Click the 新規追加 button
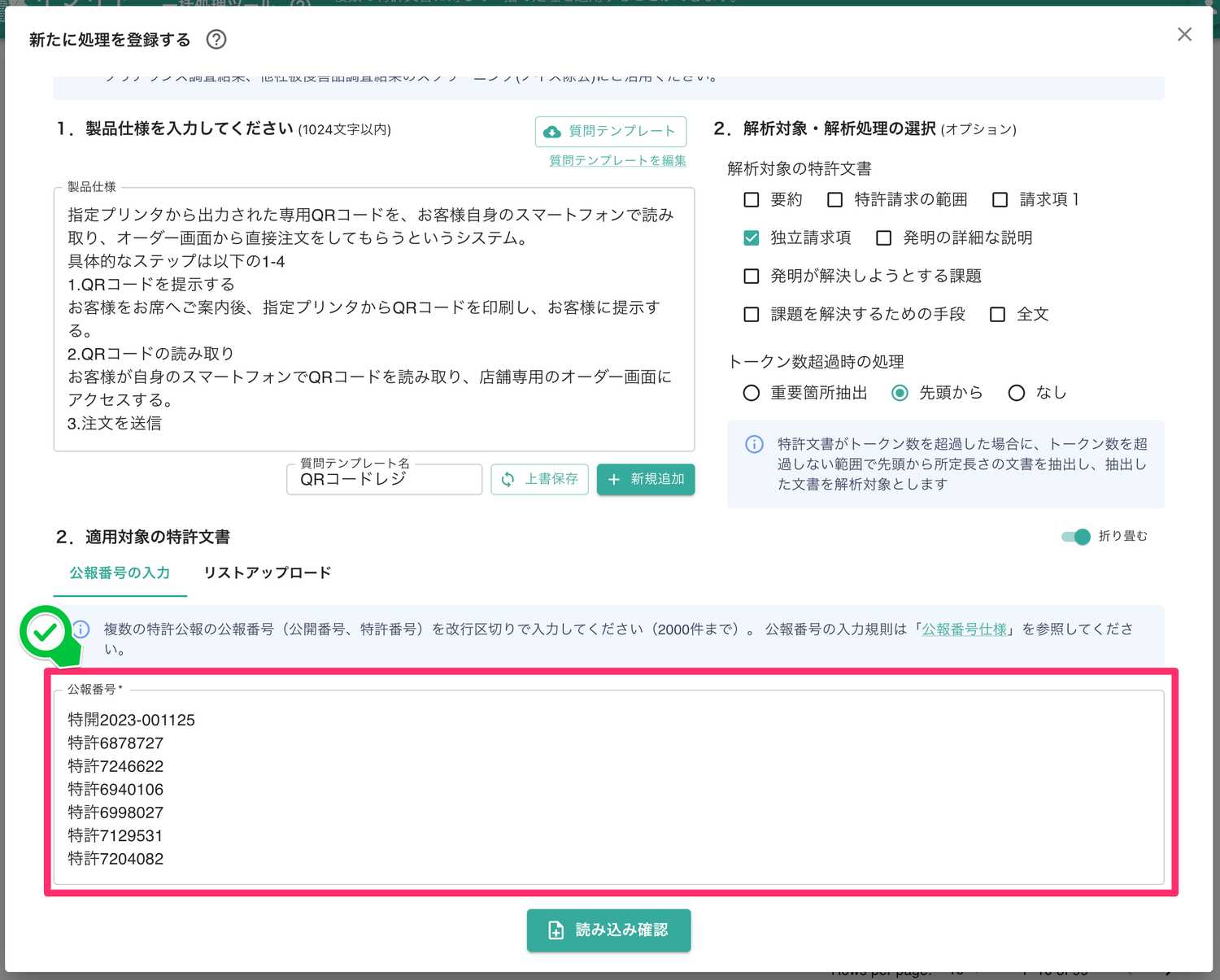This screenshot has width=1220, height=980. [646, 479]
